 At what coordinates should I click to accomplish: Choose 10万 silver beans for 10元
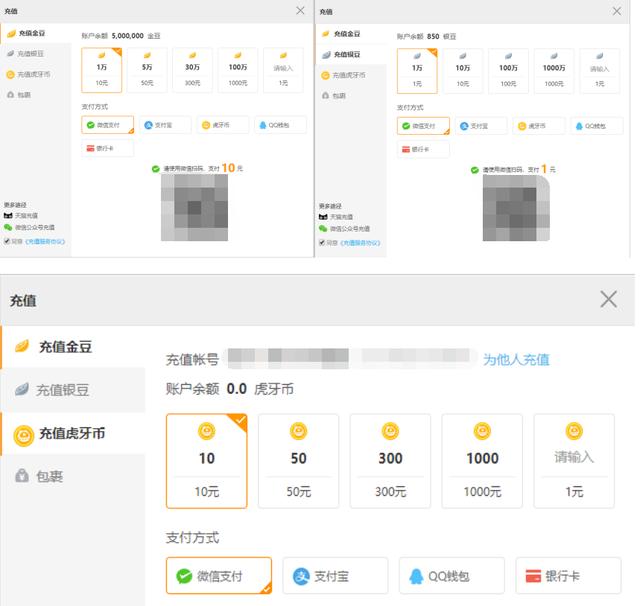tap(462, 71)
